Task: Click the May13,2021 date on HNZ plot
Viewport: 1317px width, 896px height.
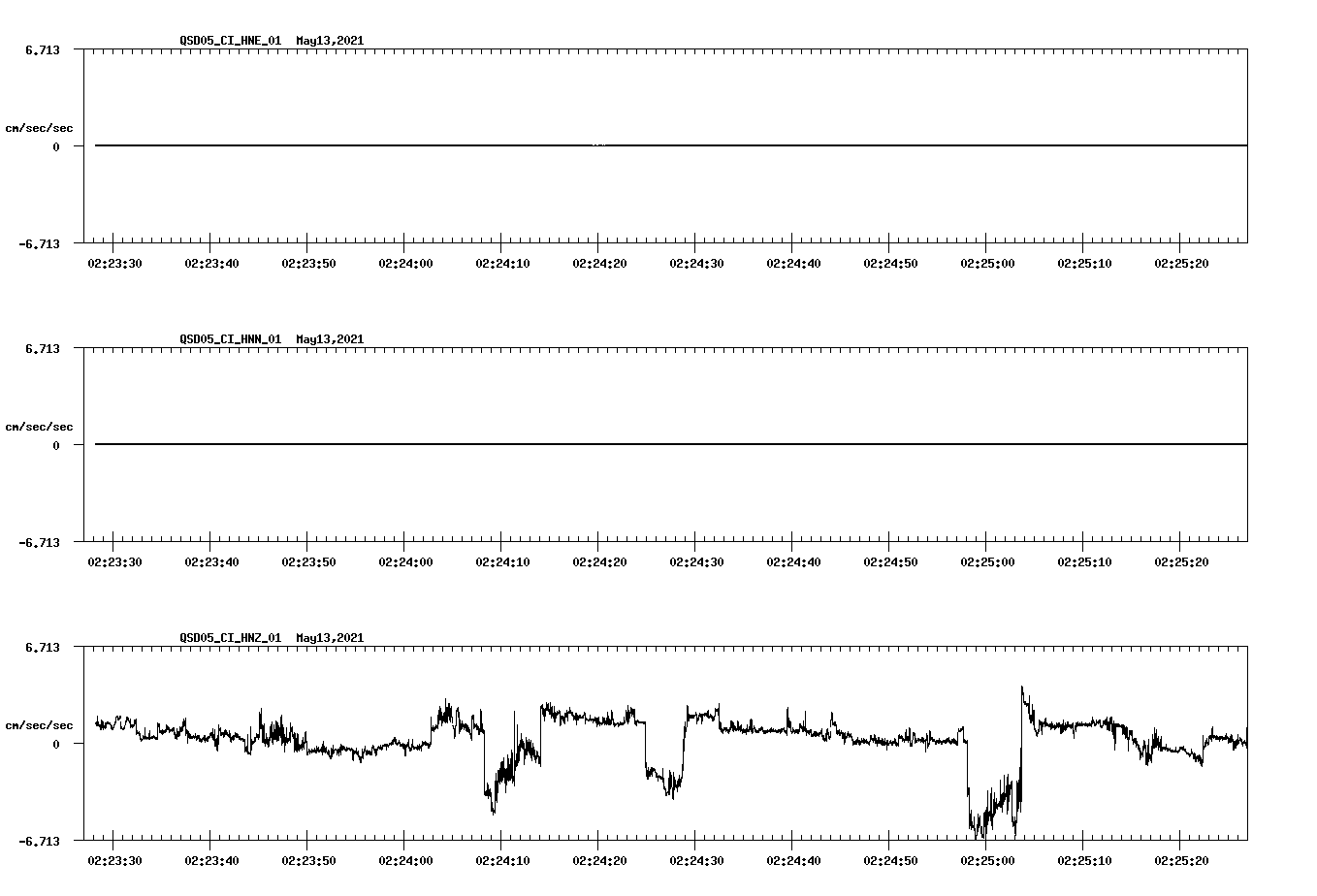Action: pos(329,638)
